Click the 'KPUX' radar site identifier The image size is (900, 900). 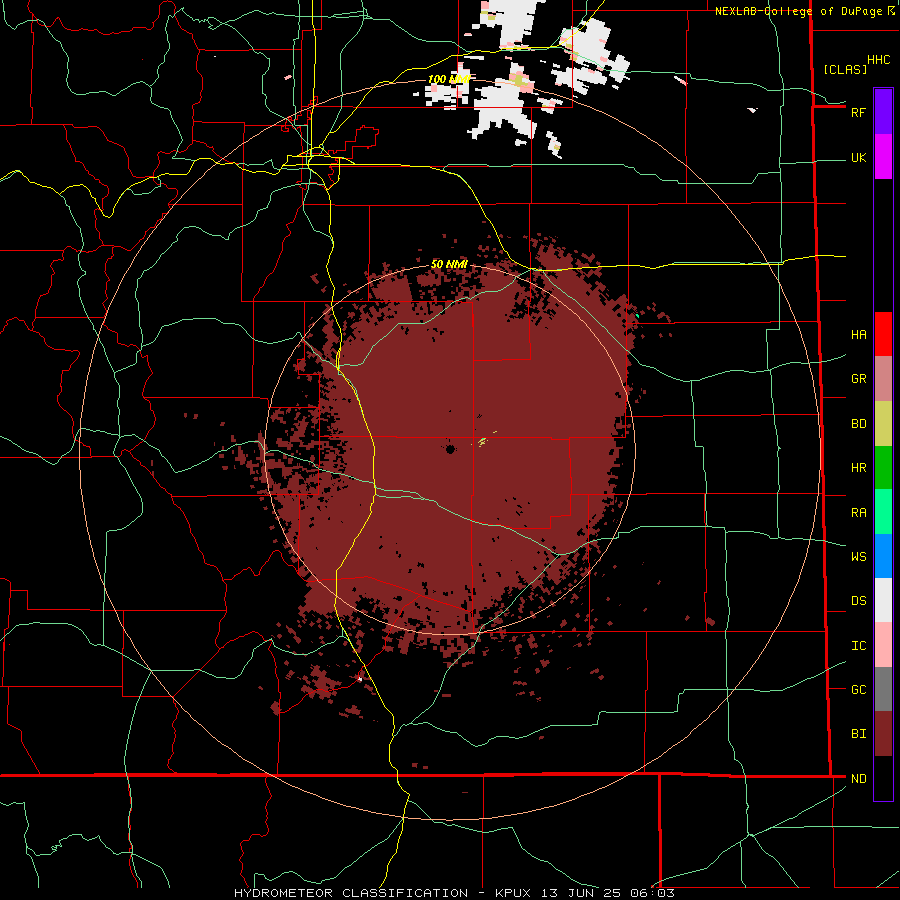[x=513, y=893]
